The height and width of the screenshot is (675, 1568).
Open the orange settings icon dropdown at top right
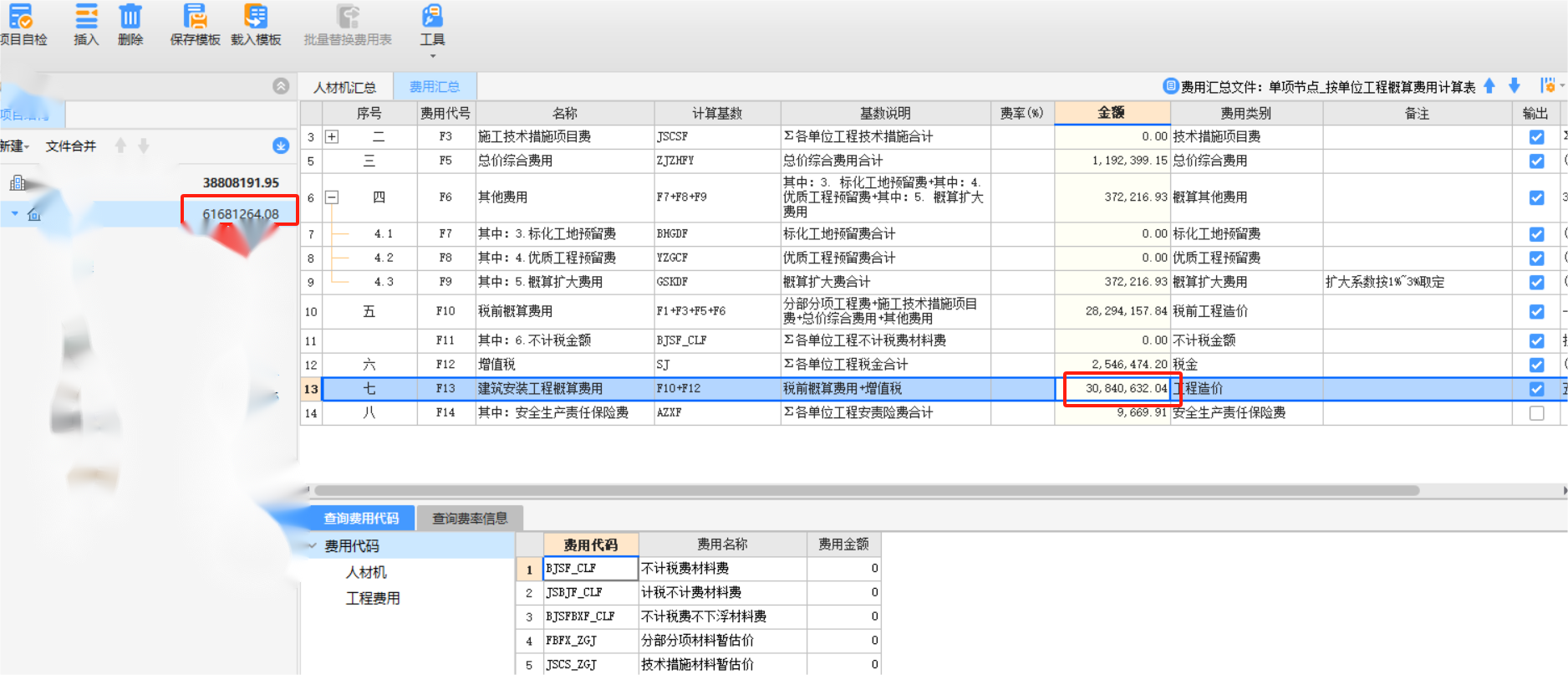(1550, 86)
